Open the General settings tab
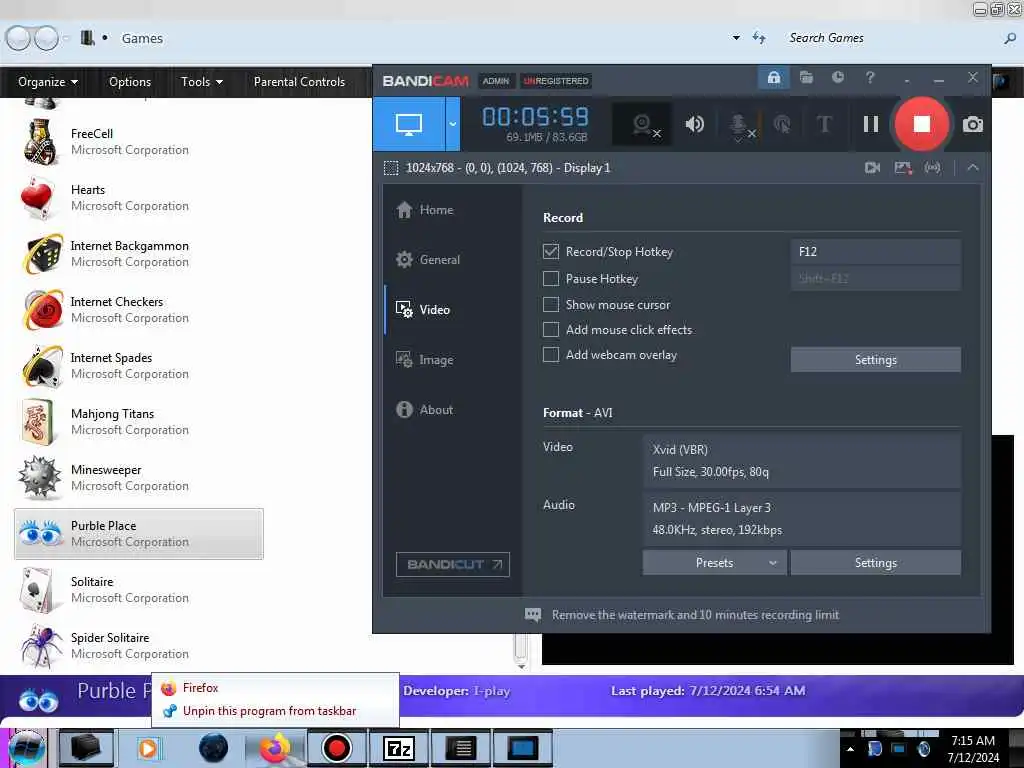This screenshot has width=1024, height=768. pos(428,259)
